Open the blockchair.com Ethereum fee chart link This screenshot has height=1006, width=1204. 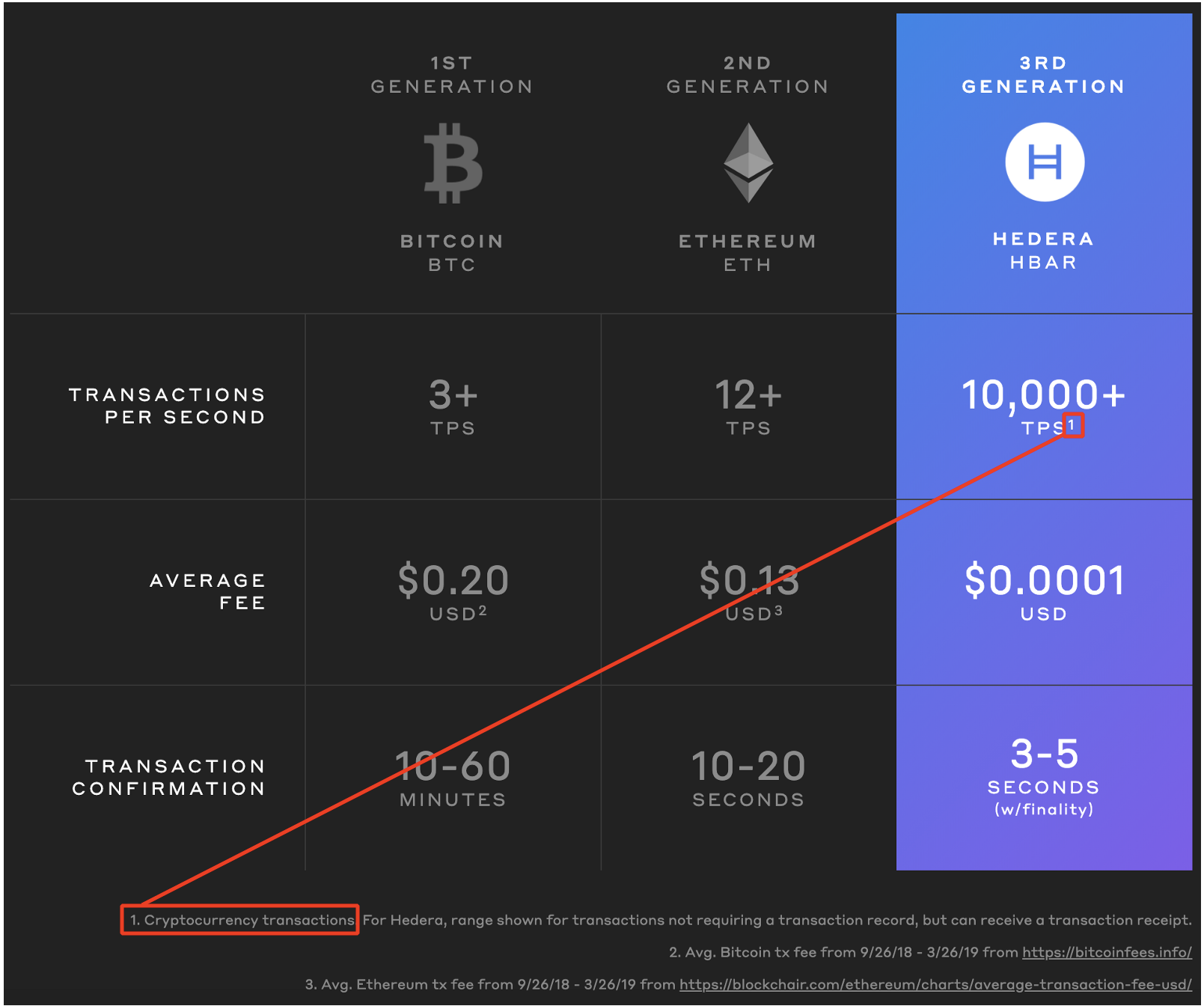pos(935,984)
